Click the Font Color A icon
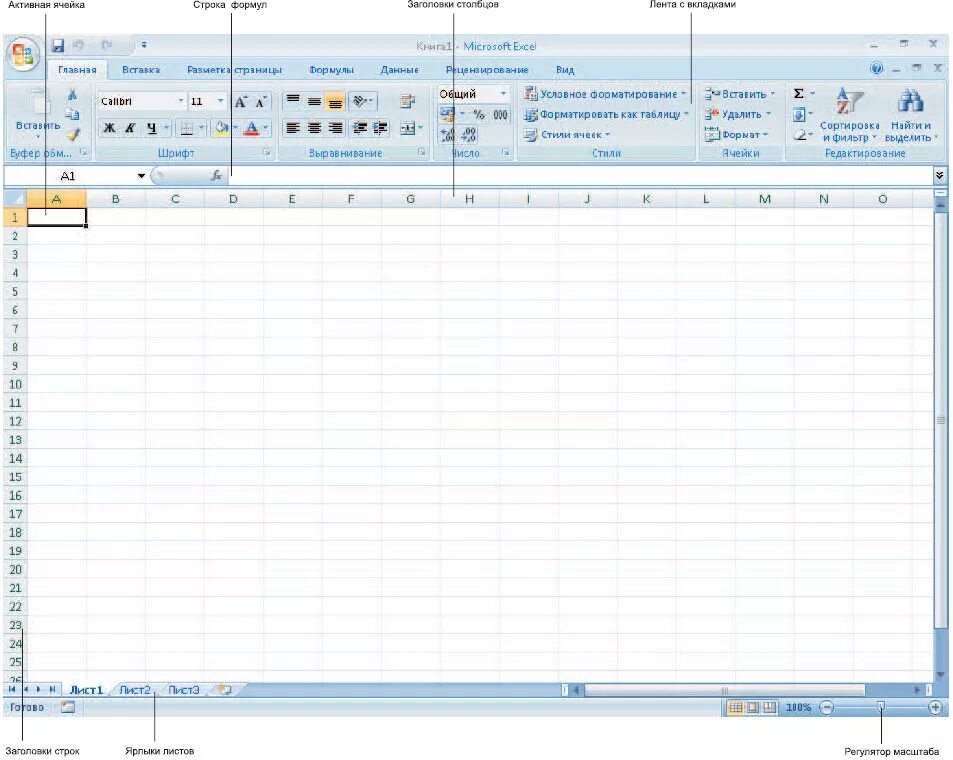 251,128
